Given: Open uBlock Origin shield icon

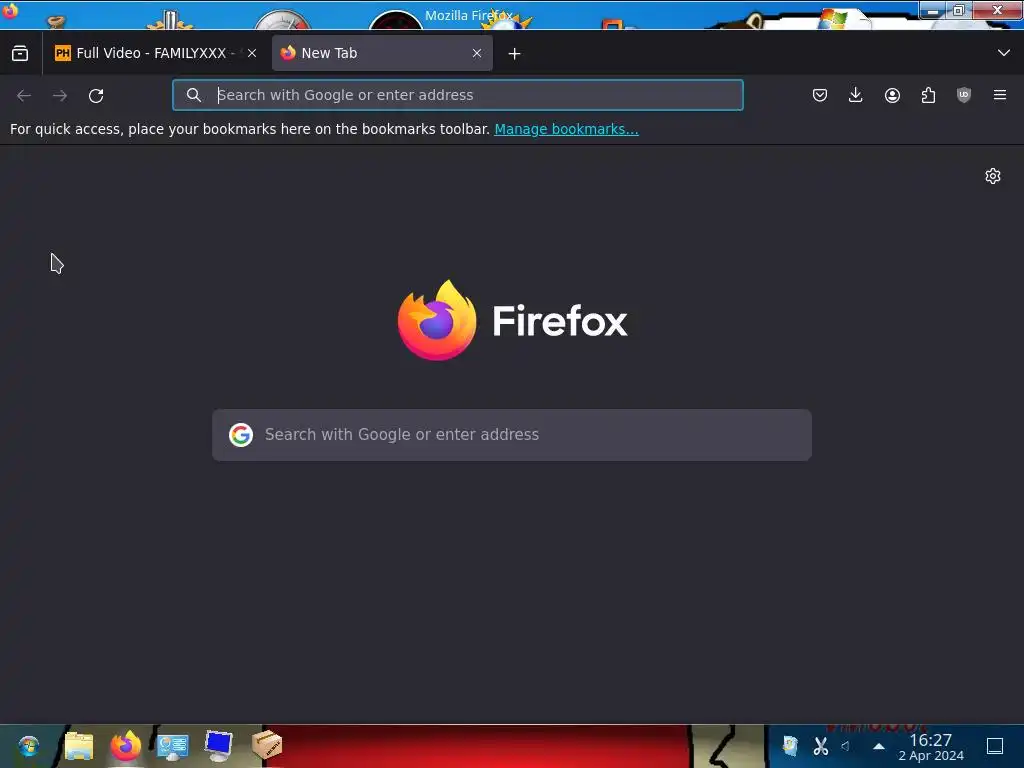Looking at the screenshot, I should click(964, 95).
